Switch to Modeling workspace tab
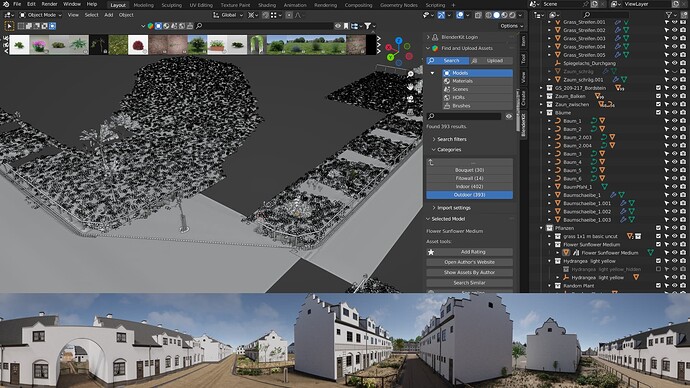 pyautogui.click(x=143, y=5)
